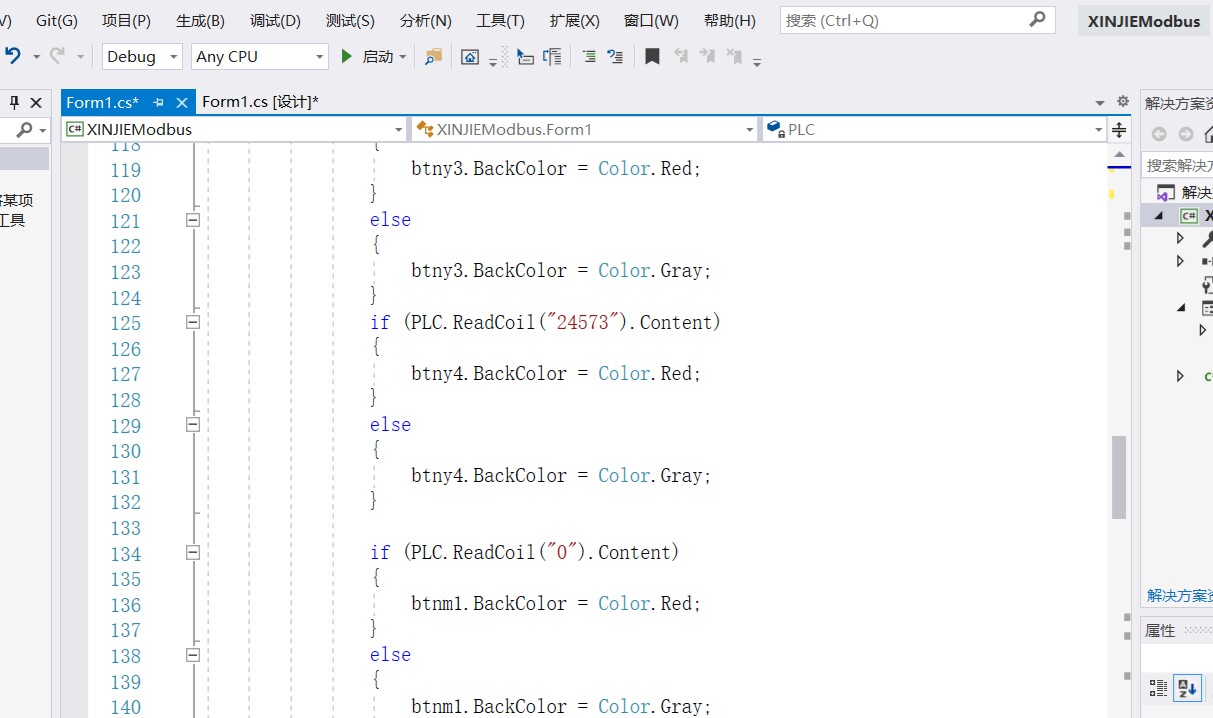
Task: Click the undo arrow icon
Action: [x=12, y=56]
